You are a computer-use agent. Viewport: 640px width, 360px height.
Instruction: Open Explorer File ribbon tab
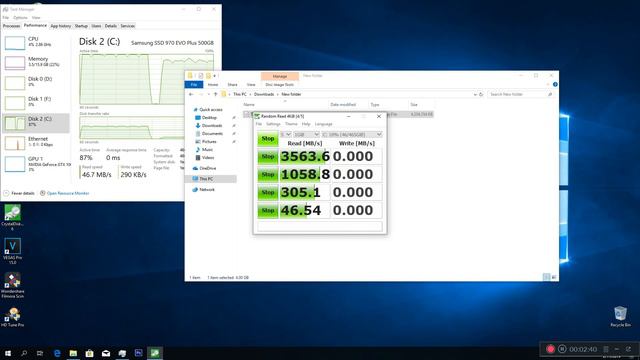194,84
